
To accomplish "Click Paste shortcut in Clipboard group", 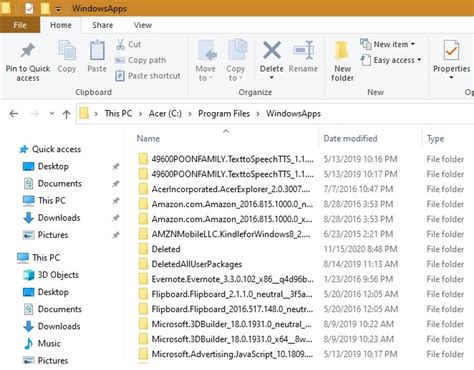I will click(148, 76).
